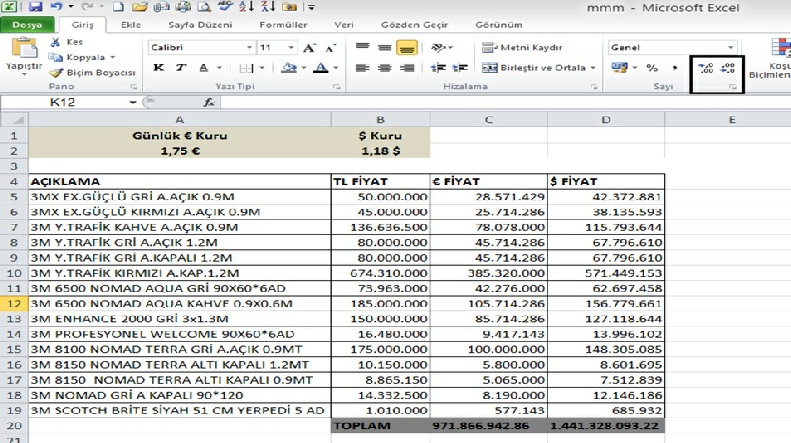The height and width of the screenshot is (443, 791).
Task: Open the Görünüm tab
Action: (x=498, y=24)
